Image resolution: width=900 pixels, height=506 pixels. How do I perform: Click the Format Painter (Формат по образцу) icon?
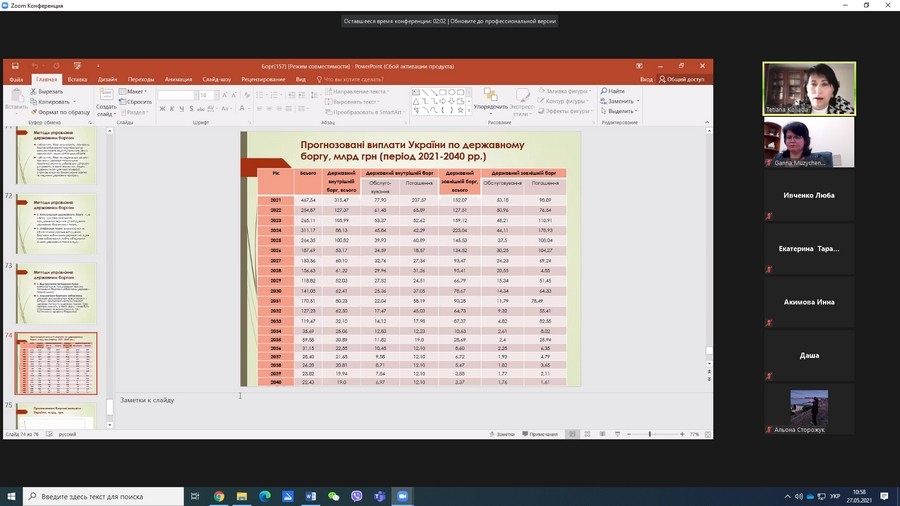click(x=33, y=112)
